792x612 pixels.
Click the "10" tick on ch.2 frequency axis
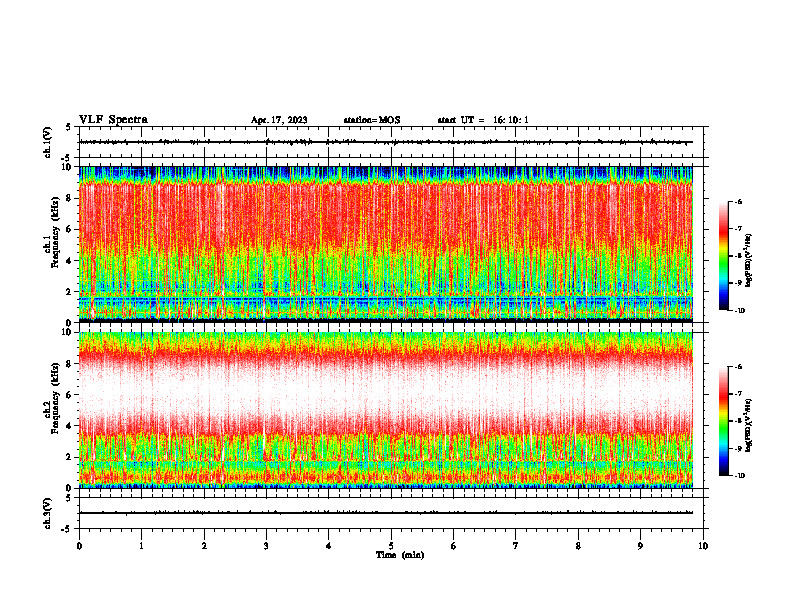tap(69, 332)
